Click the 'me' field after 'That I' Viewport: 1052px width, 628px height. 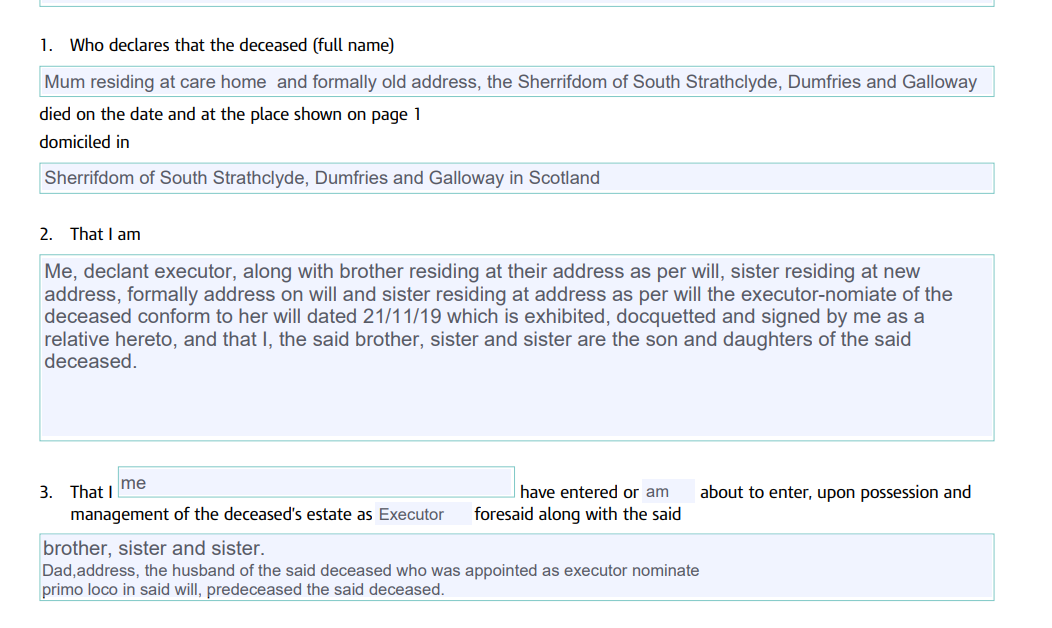[316, 482]
